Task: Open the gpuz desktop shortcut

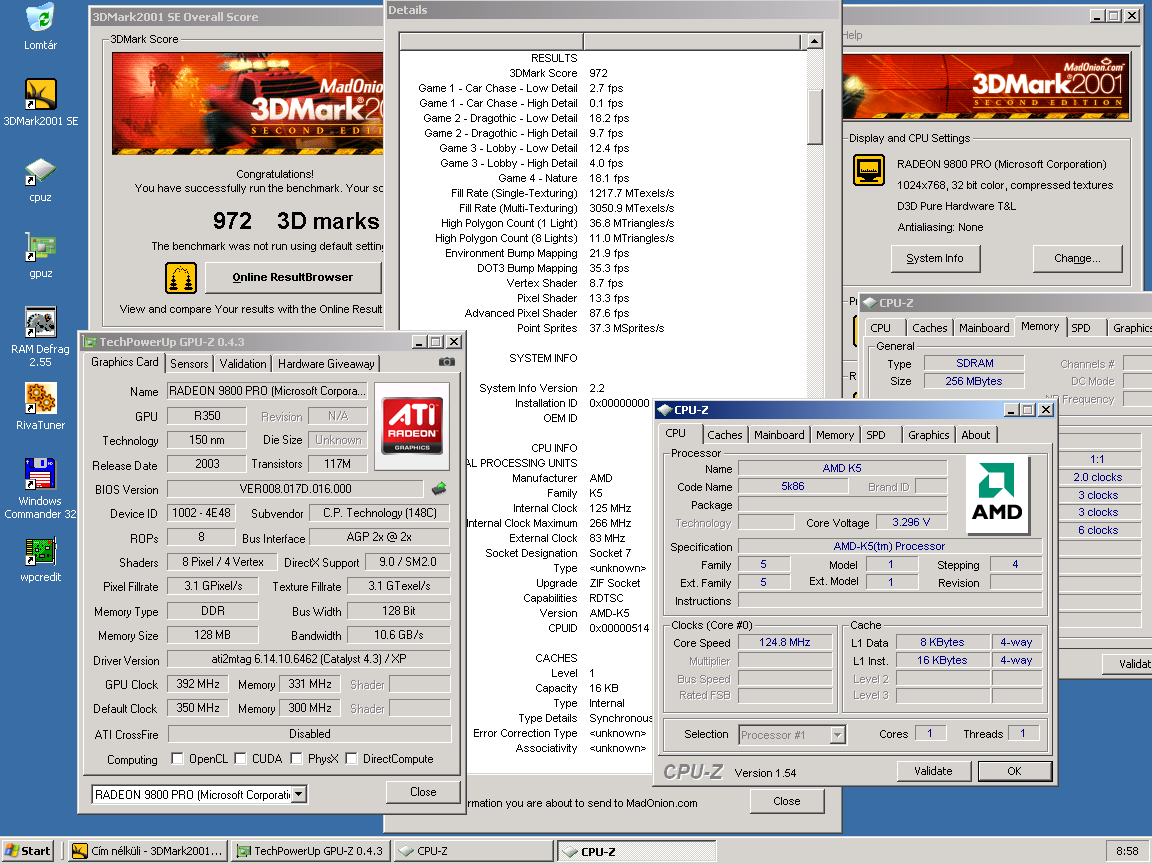Action: coord(40,255)
